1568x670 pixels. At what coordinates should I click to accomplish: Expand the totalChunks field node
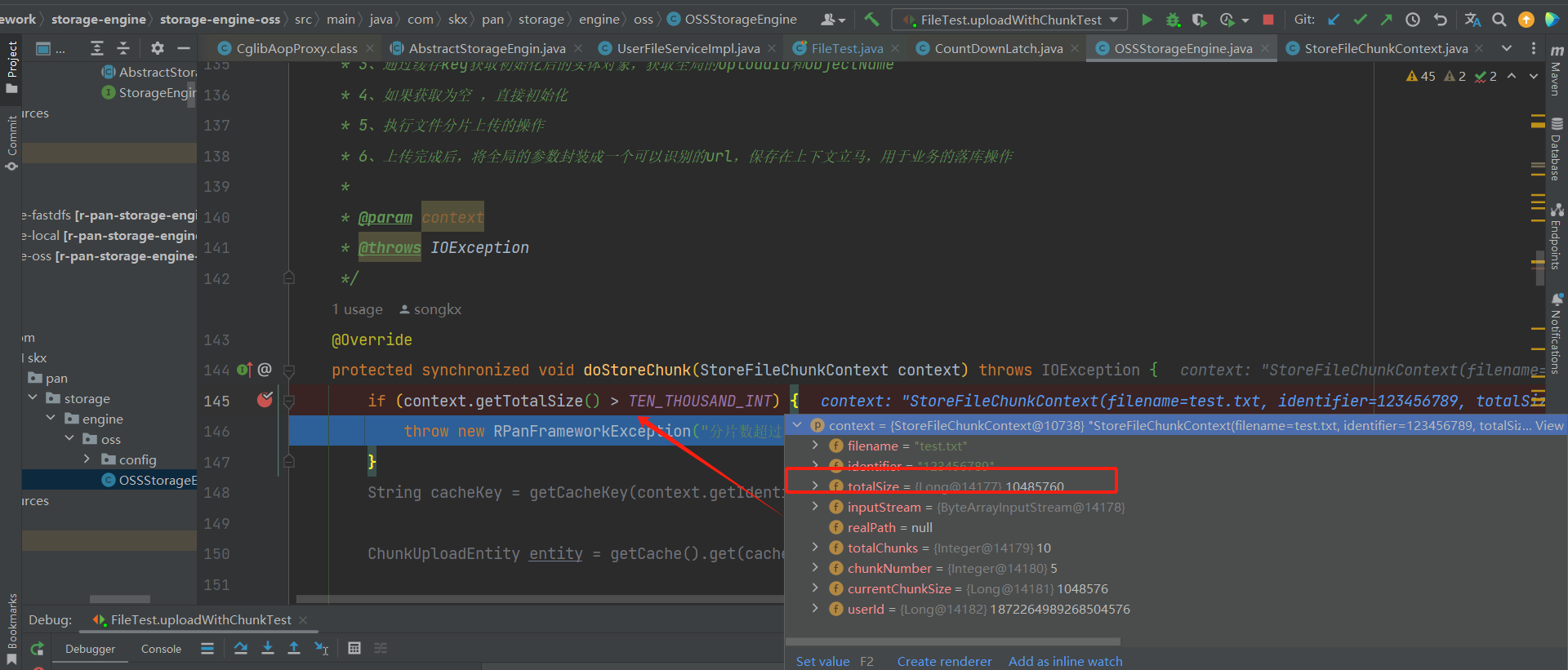pyautogui.click(x=815, y=548)
